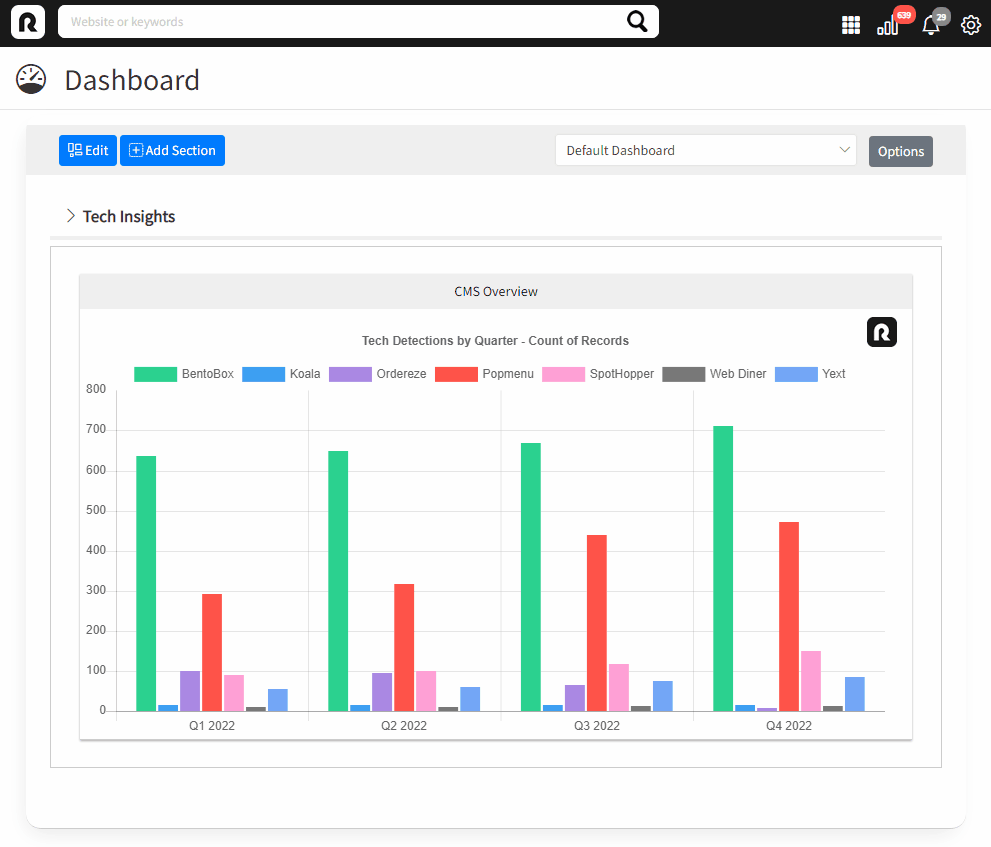The width and height of the screenshot is (991, 847).
Task: Open the apps grid icon
Action: coord(851,25)
